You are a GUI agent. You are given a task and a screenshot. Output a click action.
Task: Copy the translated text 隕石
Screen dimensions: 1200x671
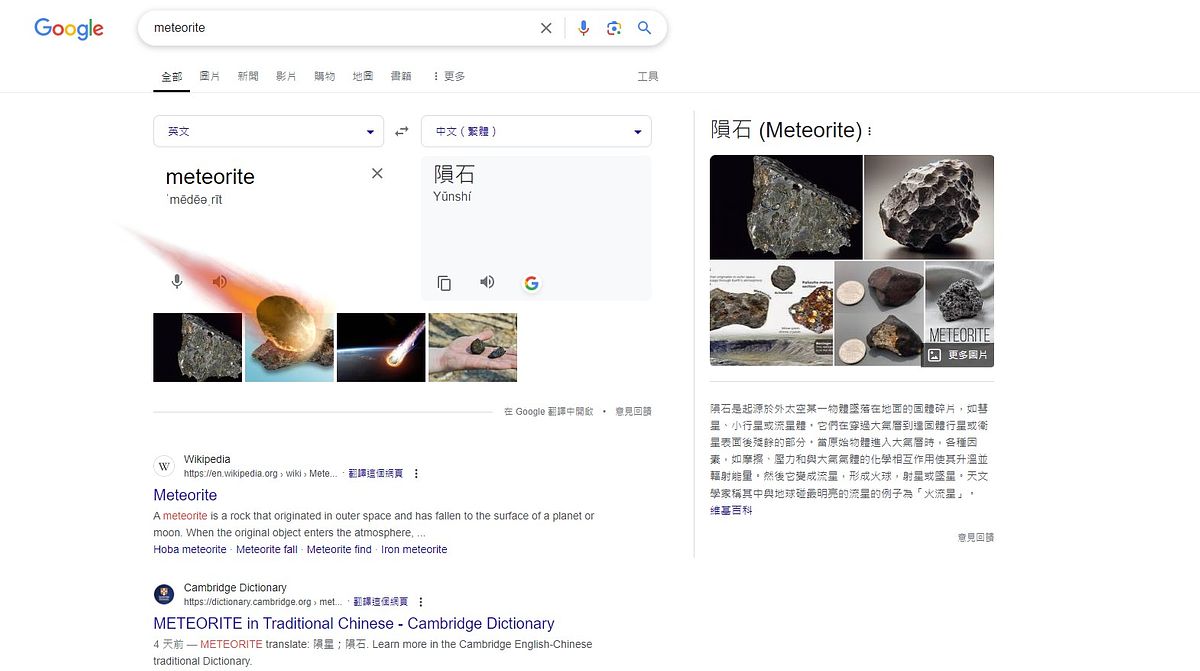444,283
